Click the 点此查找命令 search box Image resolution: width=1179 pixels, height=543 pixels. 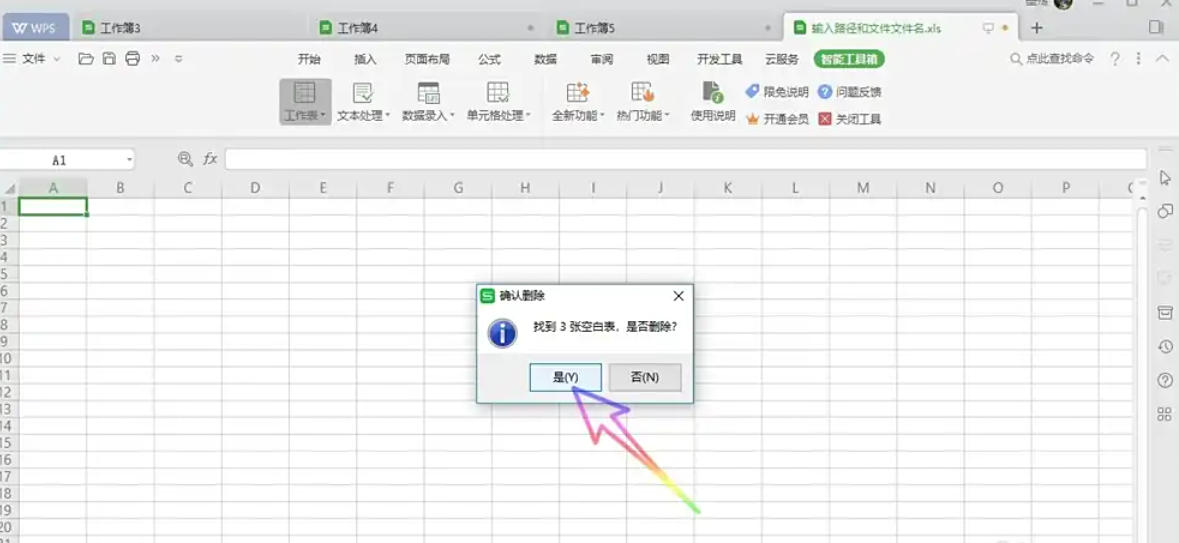(1052, 59)
